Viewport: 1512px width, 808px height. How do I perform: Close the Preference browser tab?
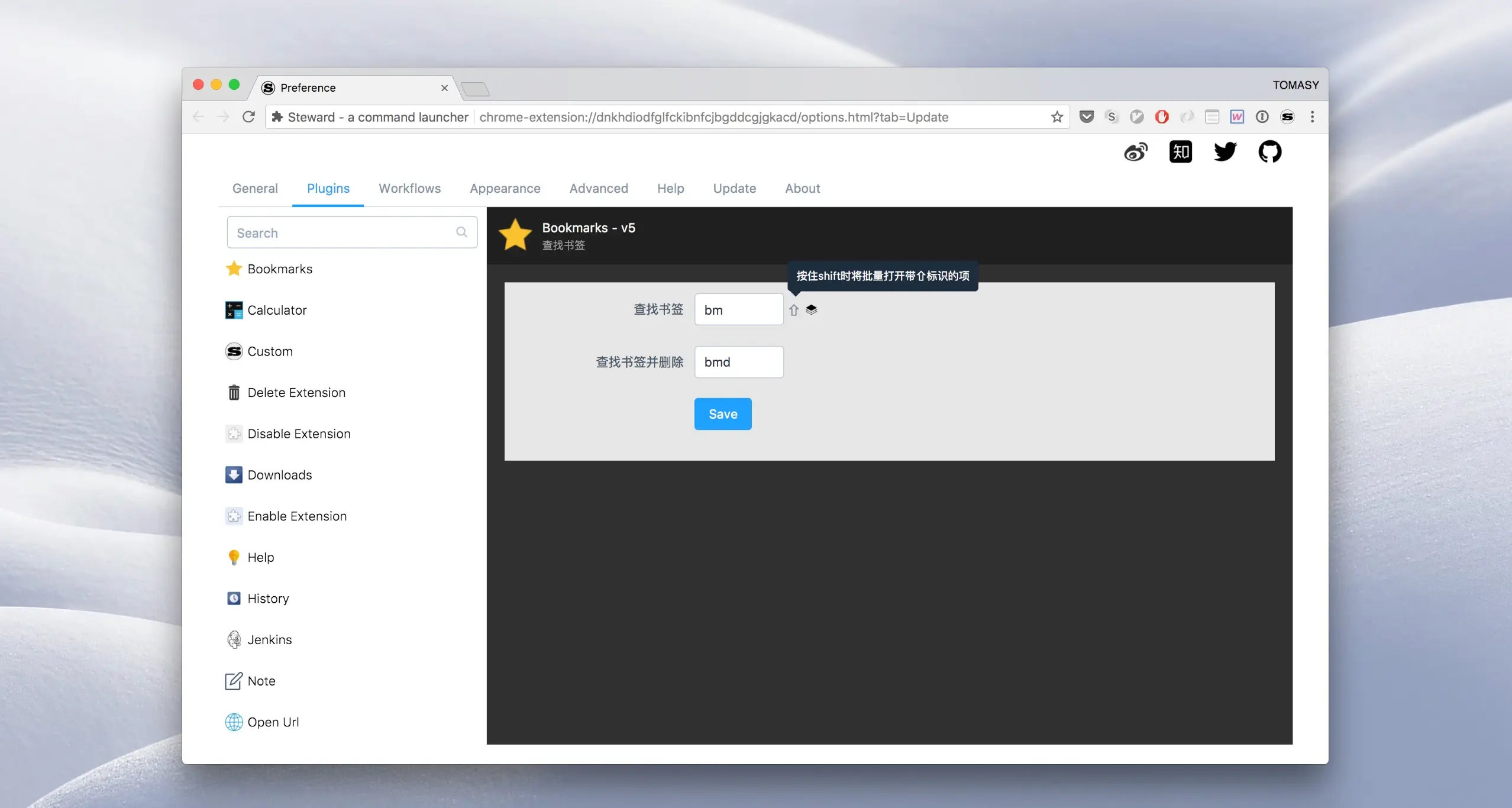pos(444,88)
